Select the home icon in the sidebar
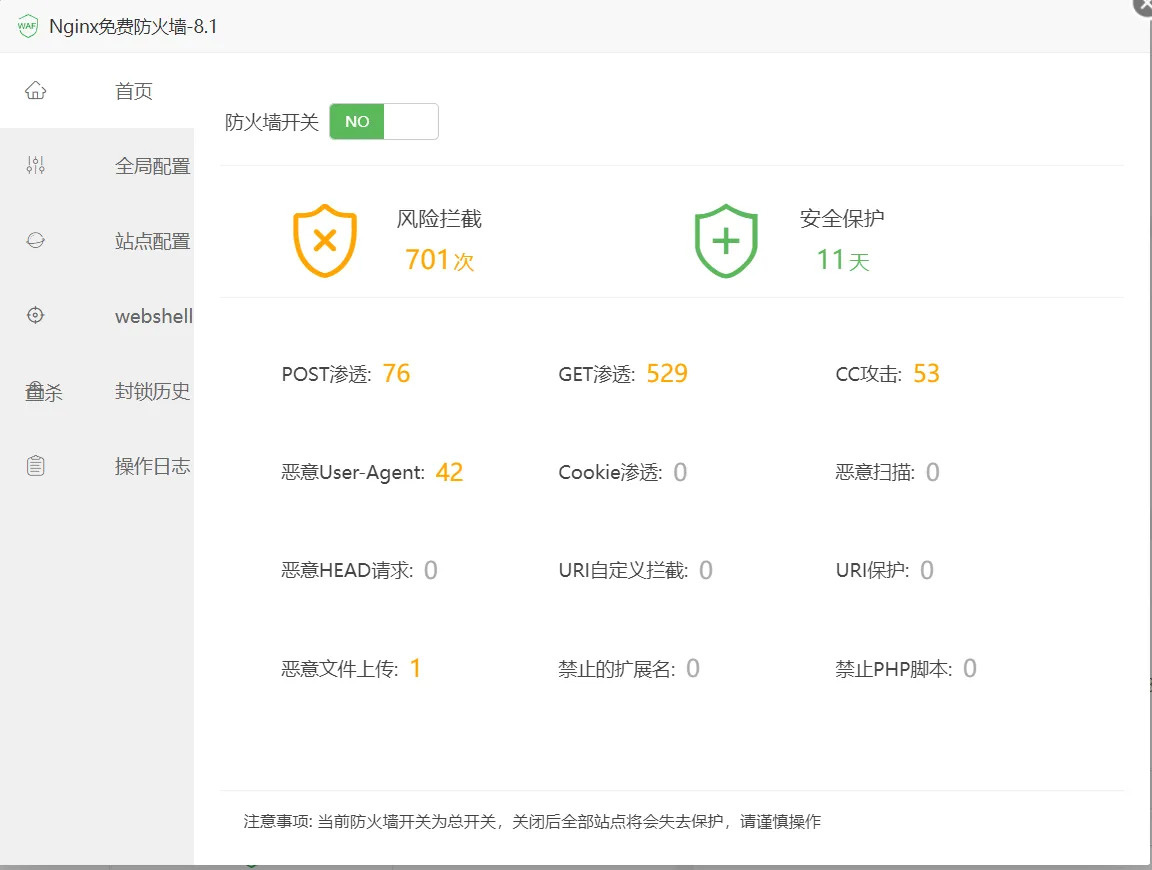 point(36,90)
